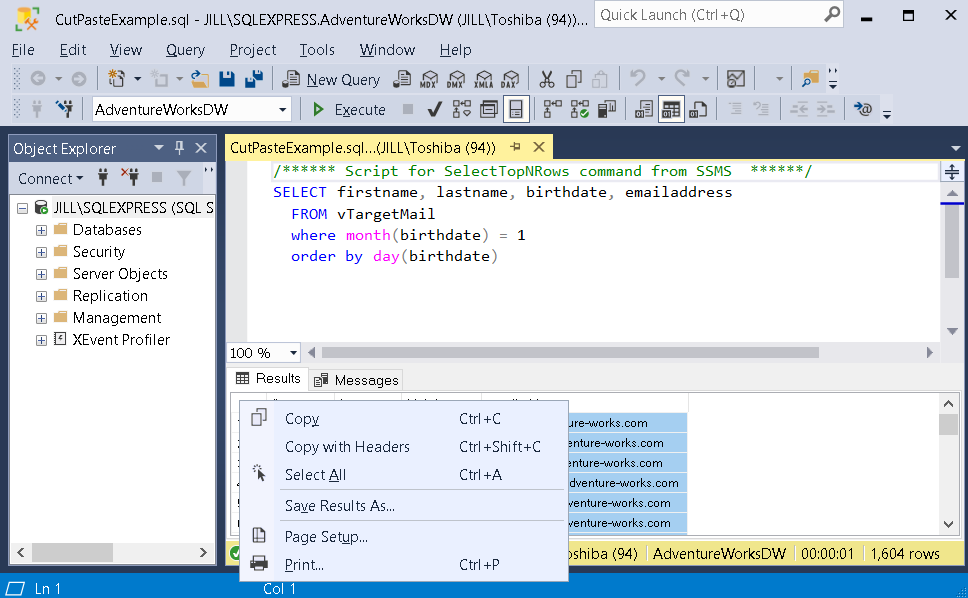Expand the Databases node

(x=41, y=230)
